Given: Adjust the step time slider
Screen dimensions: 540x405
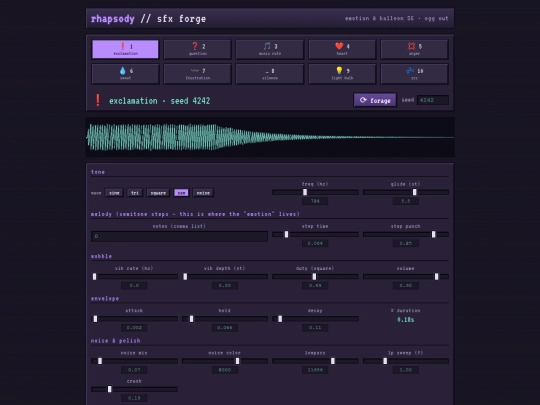Looking at the screenshot, I should pyautogui.click(x=315, y=235).
